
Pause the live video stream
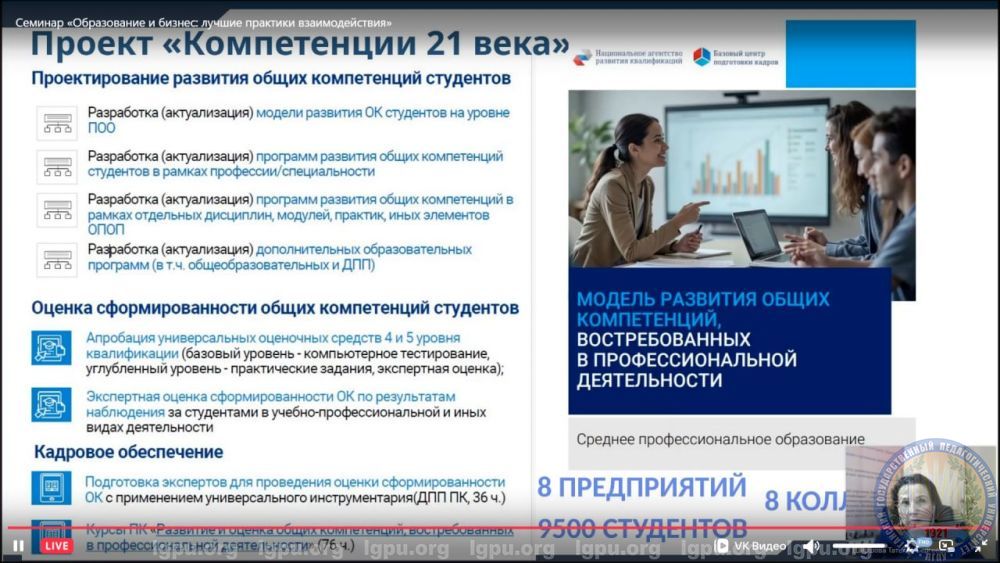(x=18, y=546)
